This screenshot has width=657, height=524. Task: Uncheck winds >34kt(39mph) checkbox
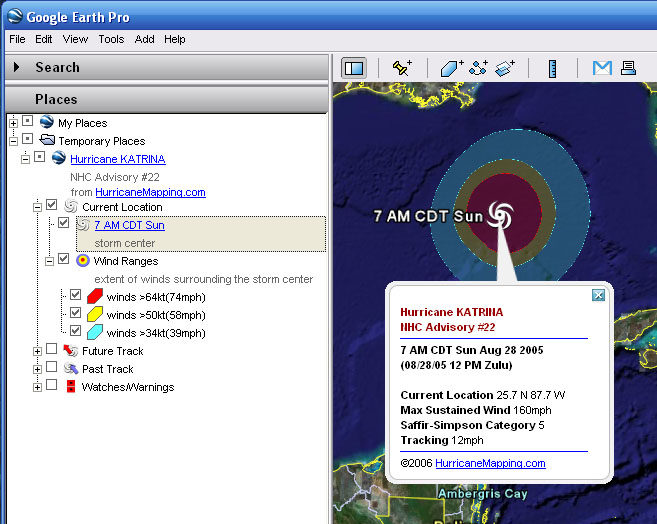(x=75, y=331)
